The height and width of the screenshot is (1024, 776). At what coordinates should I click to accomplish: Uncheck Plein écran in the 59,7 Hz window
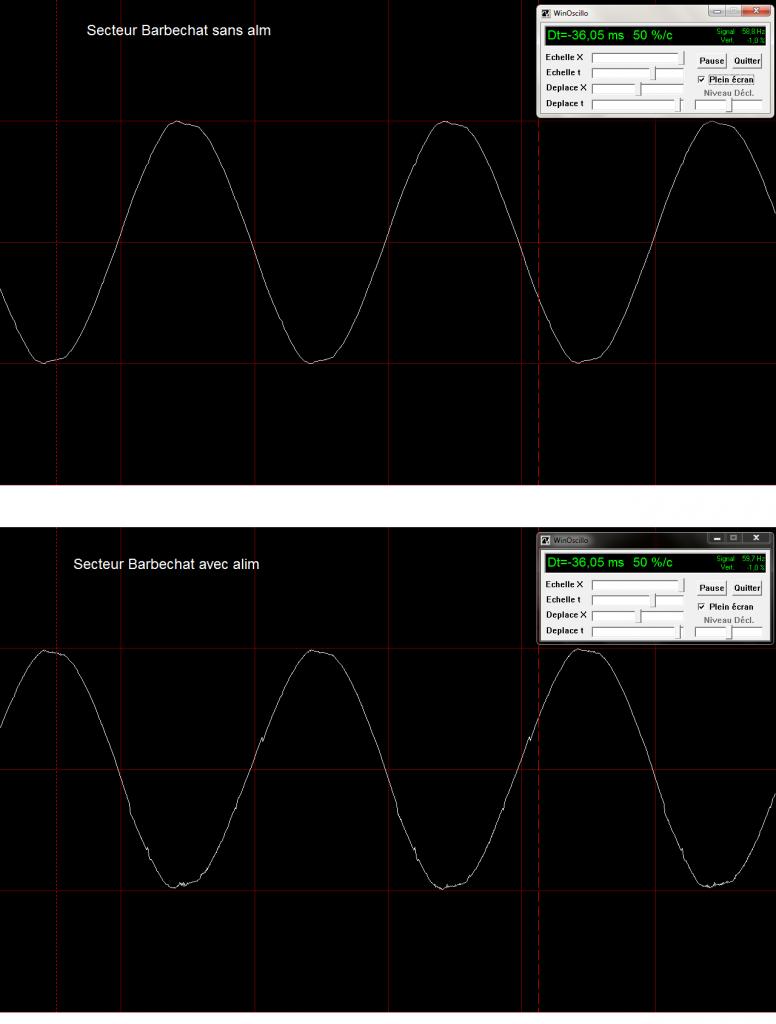point(702,607)
